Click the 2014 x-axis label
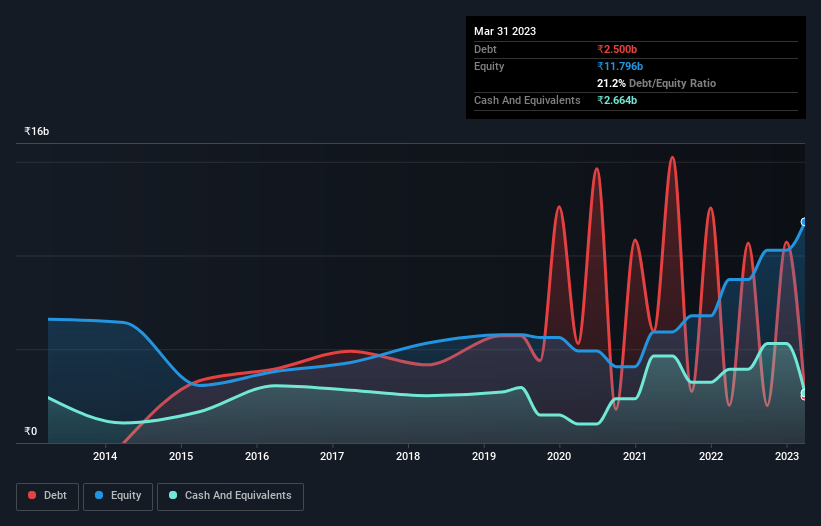The height and width of the screenshot is (526, 821). pos(105,456)
